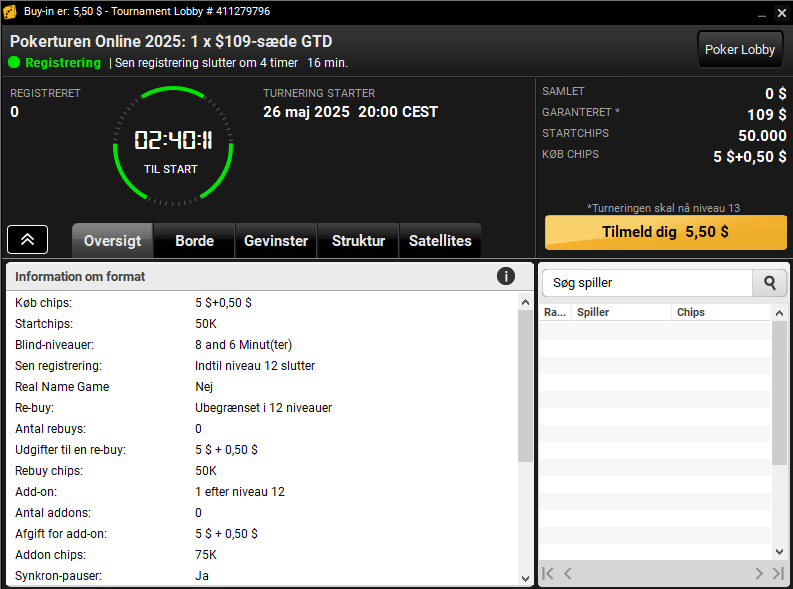Switch to the Gevinster tab
Viewport: 793px width, 589px height.
pos(276,241)
